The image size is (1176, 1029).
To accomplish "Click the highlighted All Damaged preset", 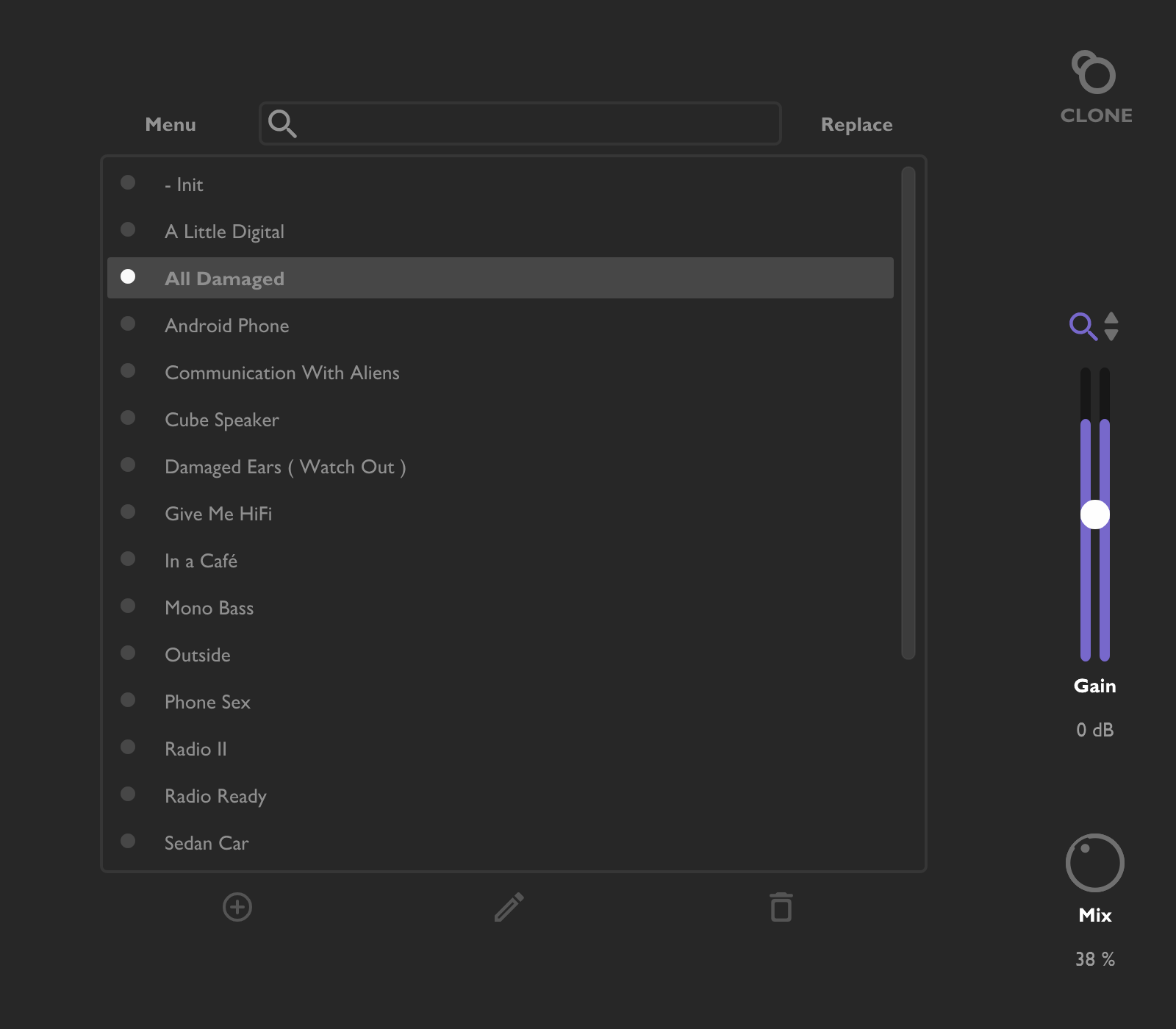I will coord(225,279).
